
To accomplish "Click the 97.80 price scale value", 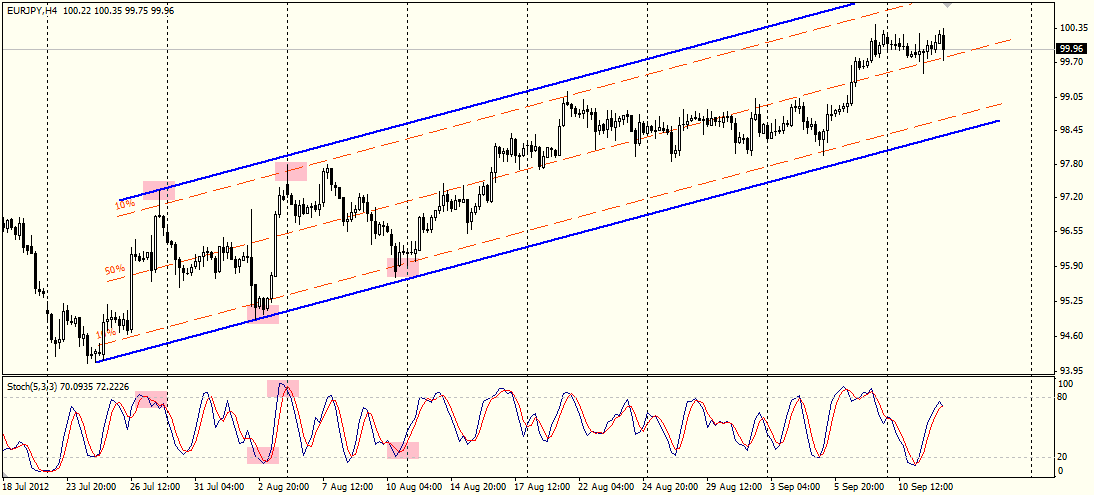I will click(1071, 164).
